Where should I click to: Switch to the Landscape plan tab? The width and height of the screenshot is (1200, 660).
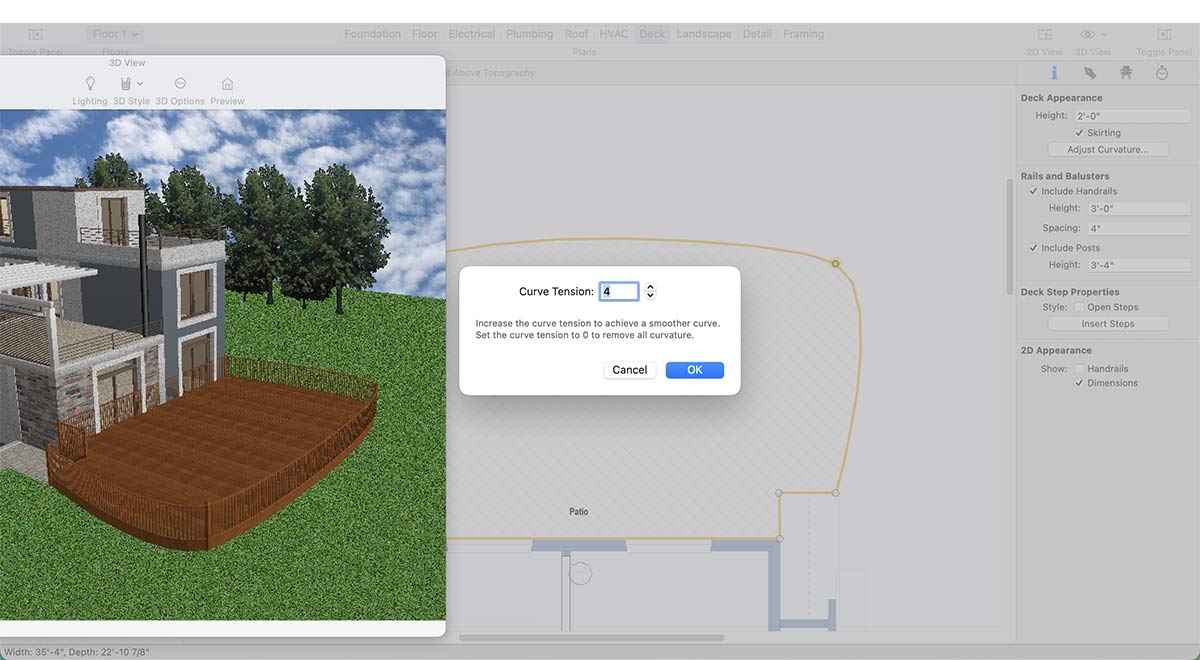[703, 34]
